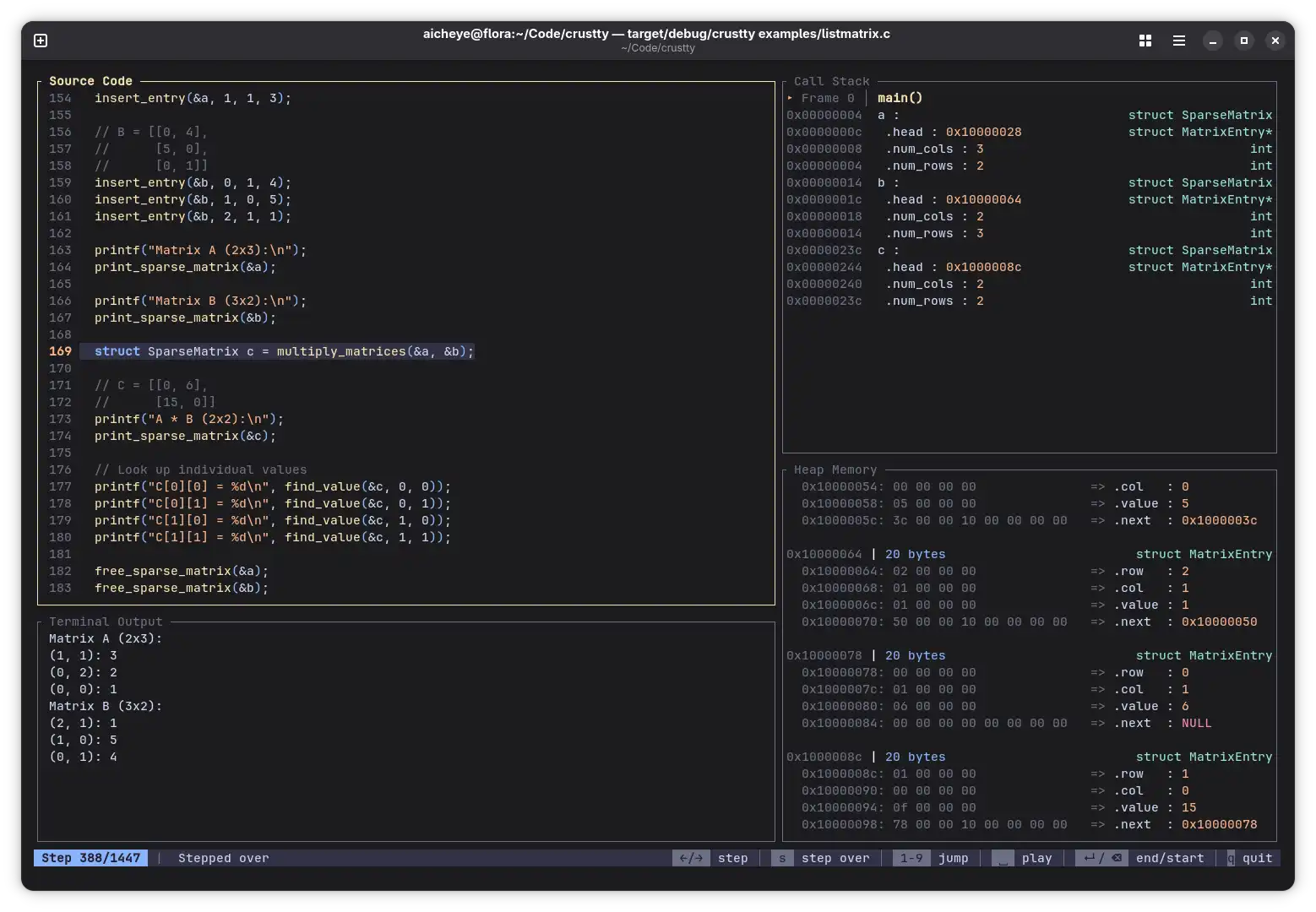Click the enter/backspace end/start key hint
This screenshot has width=1316, height=912.
(1101, 858)
